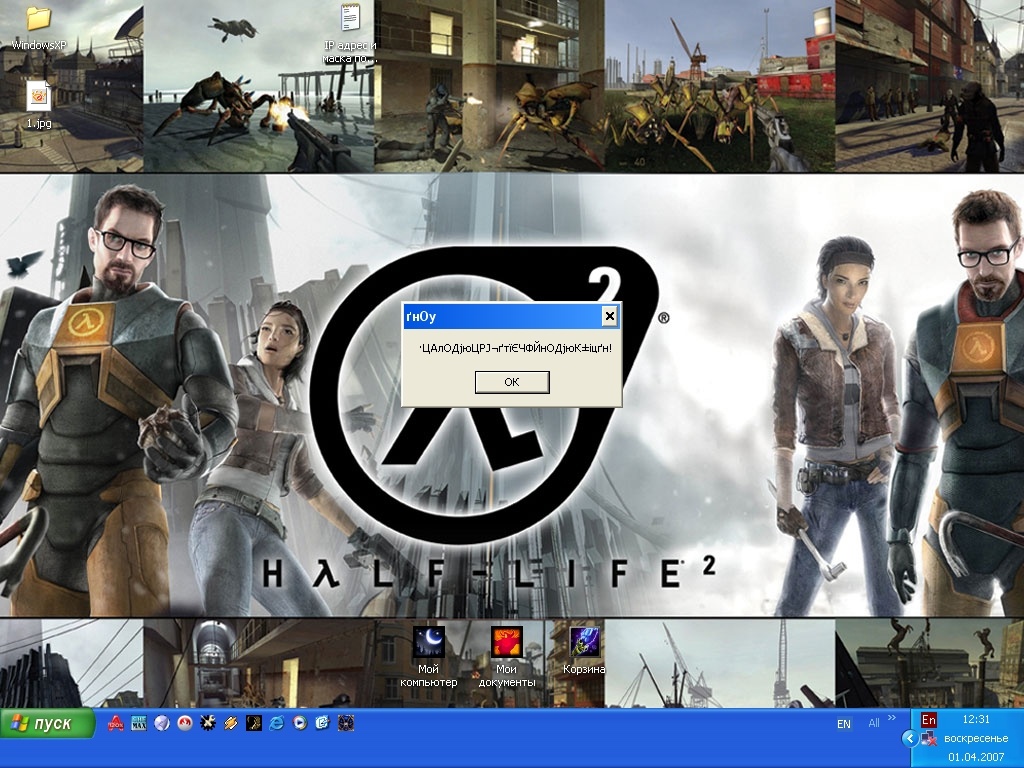This screenshot has height=768, width=1024.
Task: Click OK in the error message box
Action: click(512, 382)
